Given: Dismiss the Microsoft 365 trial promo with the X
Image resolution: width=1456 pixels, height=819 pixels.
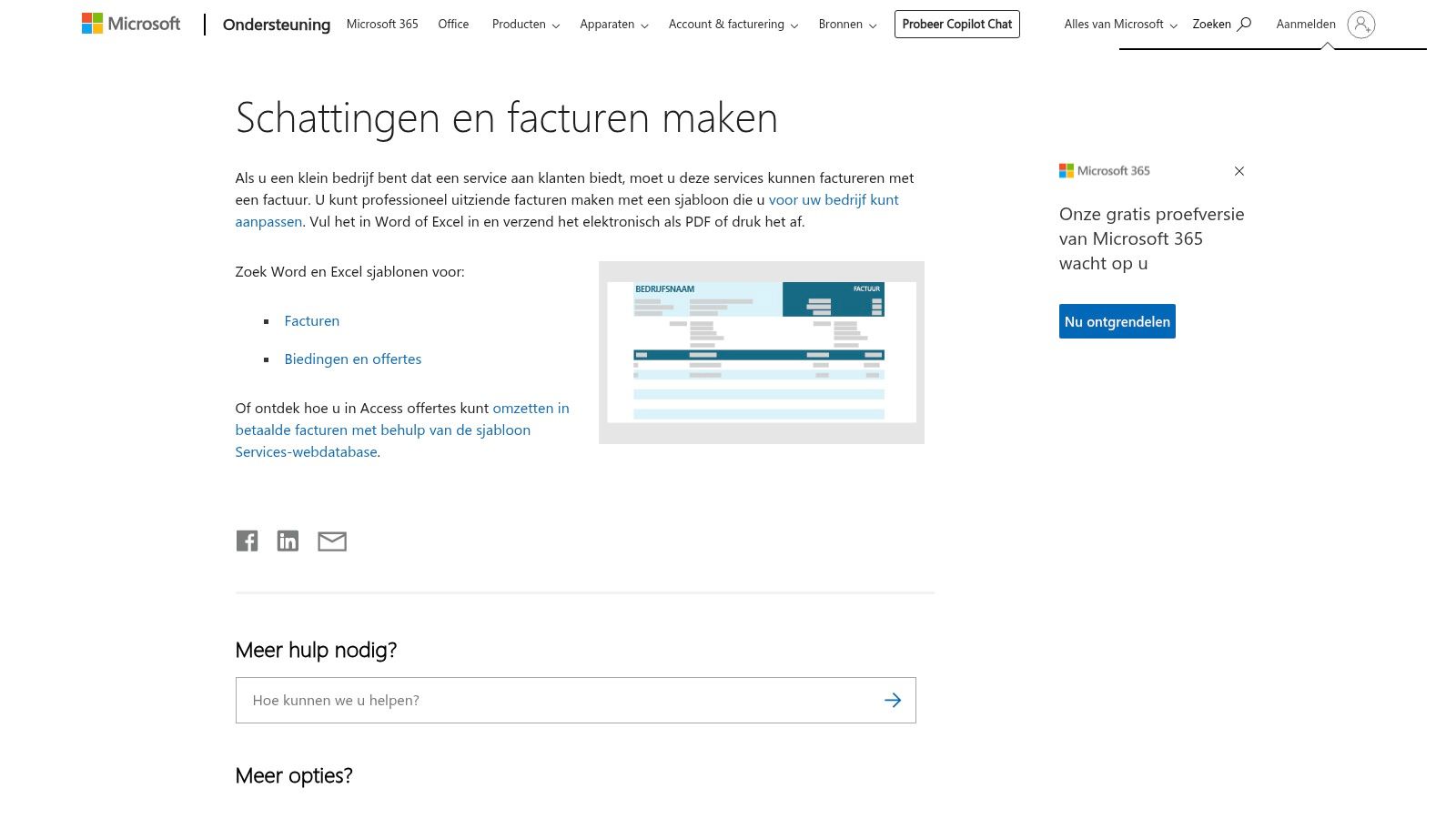Looking at the screenshot, I should 1239,171.
